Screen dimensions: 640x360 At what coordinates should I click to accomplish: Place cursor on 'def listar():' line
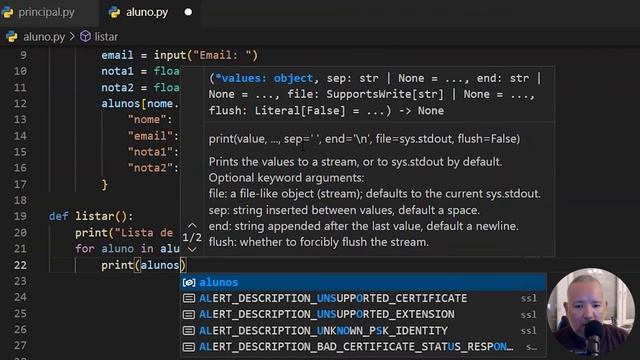click(x=91, y=216)
